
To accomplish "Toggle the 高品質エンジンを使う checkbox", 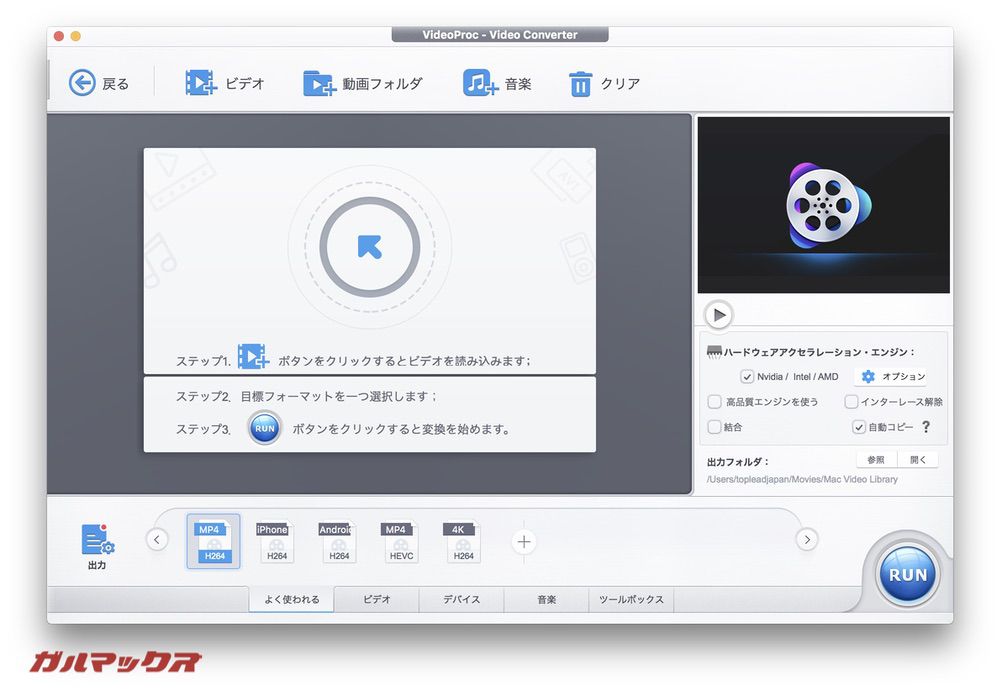I will (715, 401).
